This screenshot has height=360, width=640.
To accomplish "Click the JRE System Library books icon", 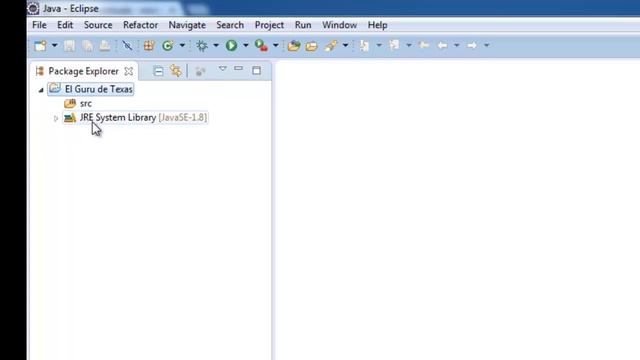I will point(70,118).
